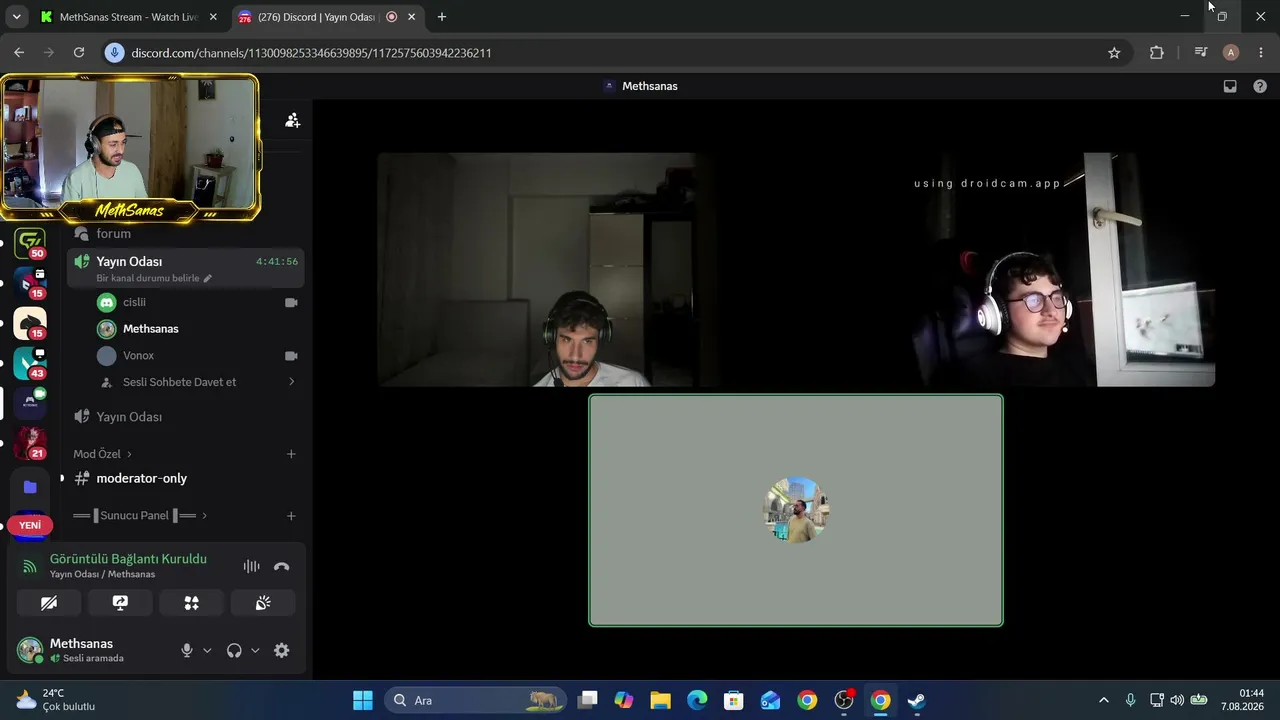Invite members with the add-person icon
1280x720 pixels.
coord(292,120)
